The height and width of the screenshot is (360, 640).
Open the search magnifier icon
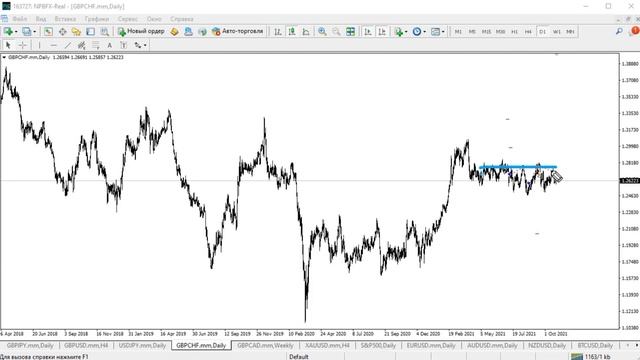[619, 31]
